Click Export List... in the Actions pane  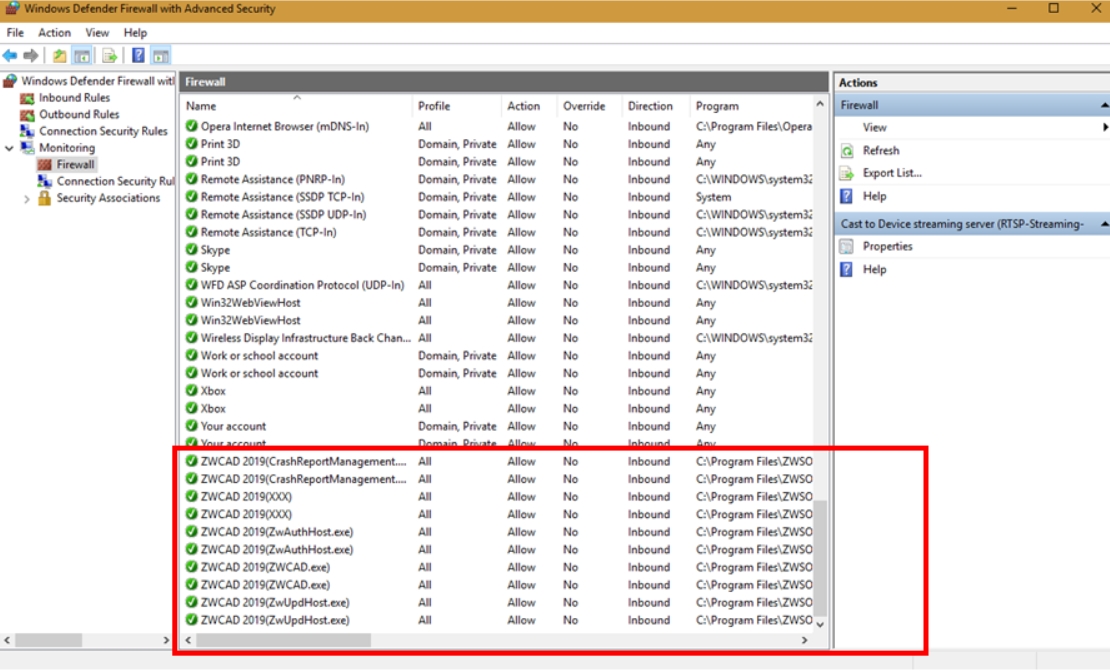click(892, 173)
